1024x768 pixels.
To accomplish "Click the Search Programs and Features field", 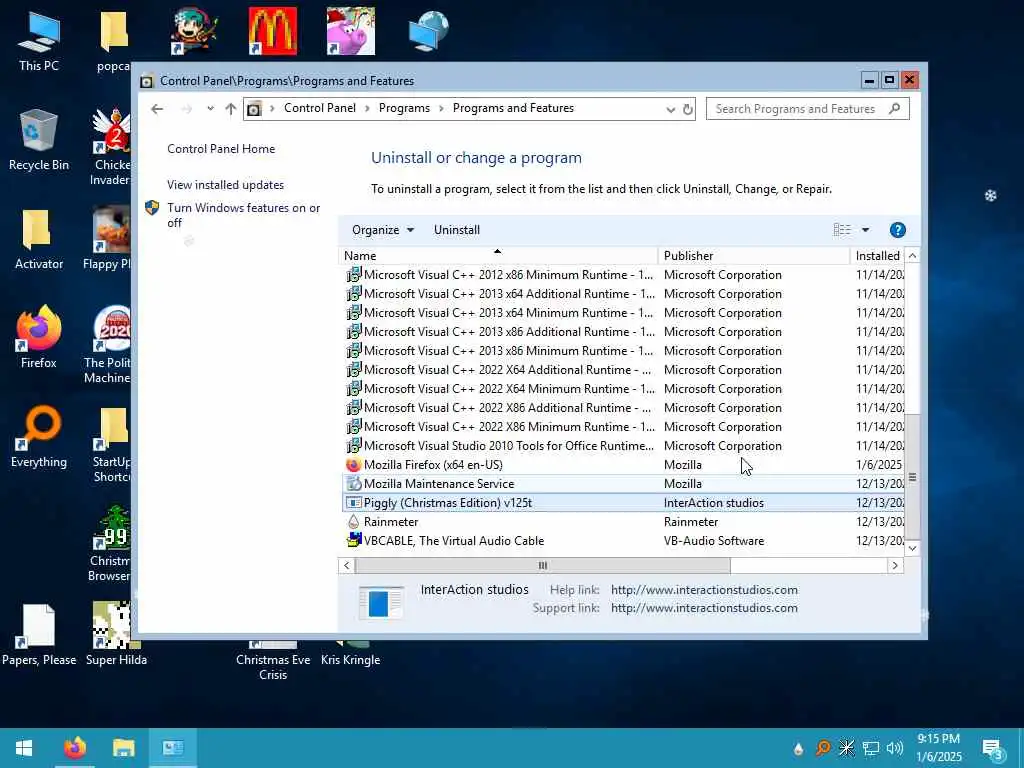I will click(807, 109).
